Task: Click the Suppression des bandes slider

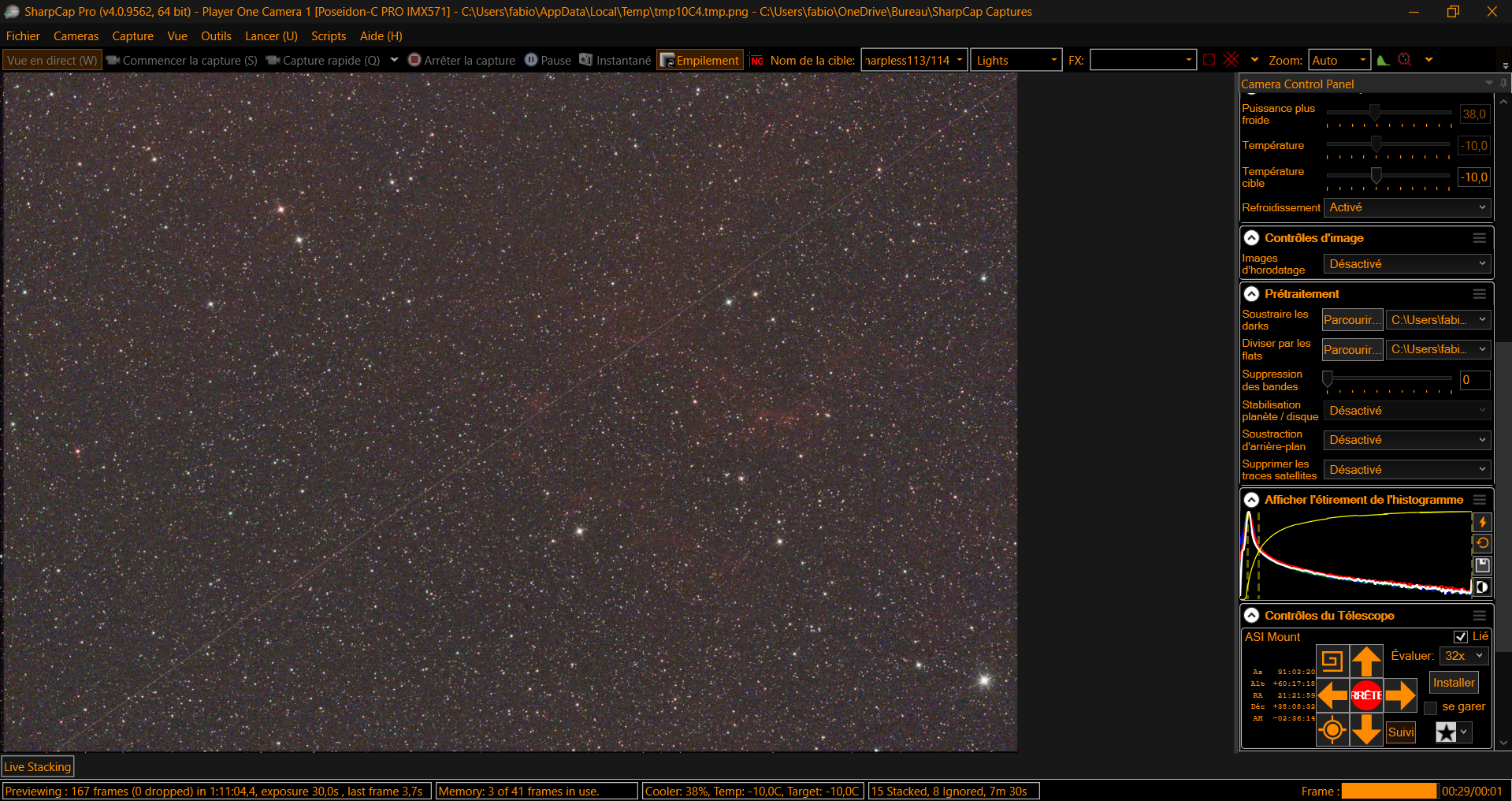Action: click(1389, 379)
